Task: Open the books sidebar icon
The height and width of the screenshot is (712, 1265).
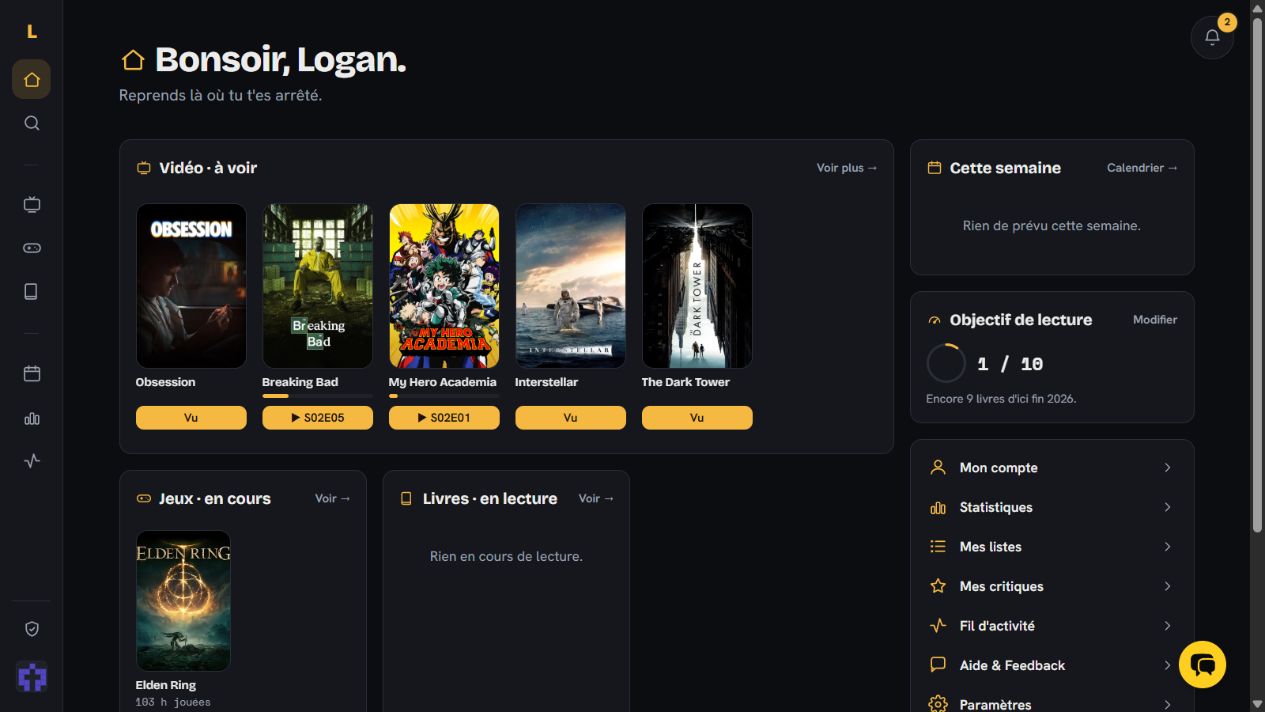Action: [x=31, y=291]
